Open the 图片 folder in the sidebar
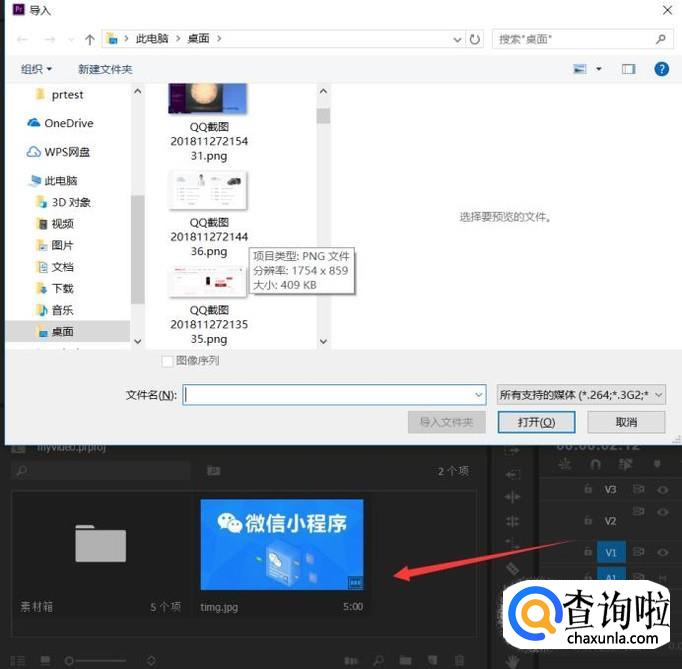Viewport: 682px width, 669px height. [55, 245]
